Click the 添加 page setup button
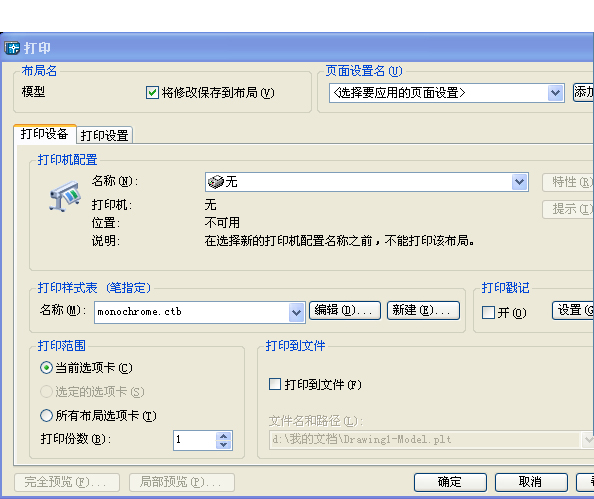The height and width of the screenshot is (499, 594). [x=583, y=92]
